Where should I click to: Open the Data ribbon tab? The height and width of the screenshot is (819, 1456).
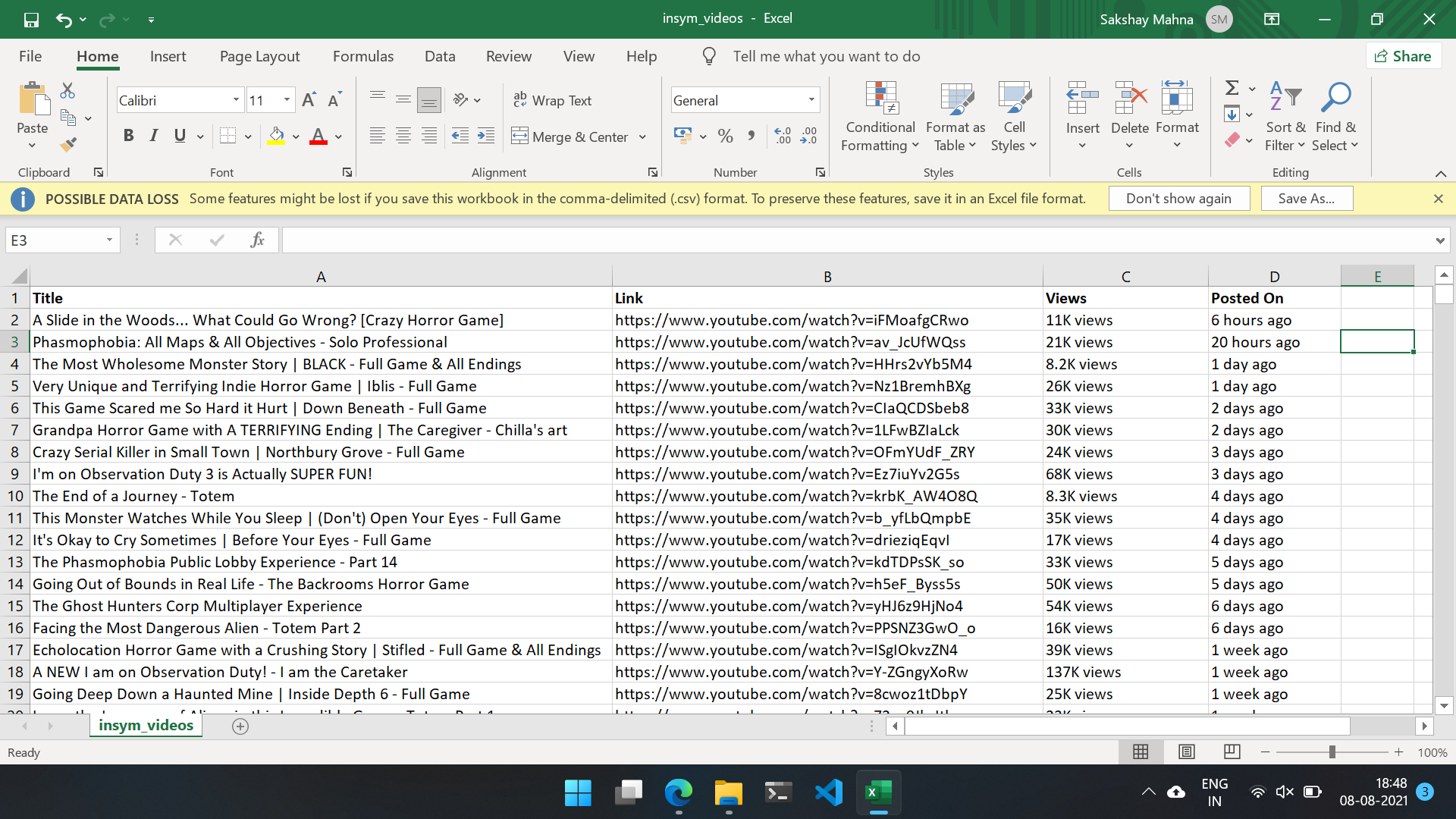(x=440, y=56)
